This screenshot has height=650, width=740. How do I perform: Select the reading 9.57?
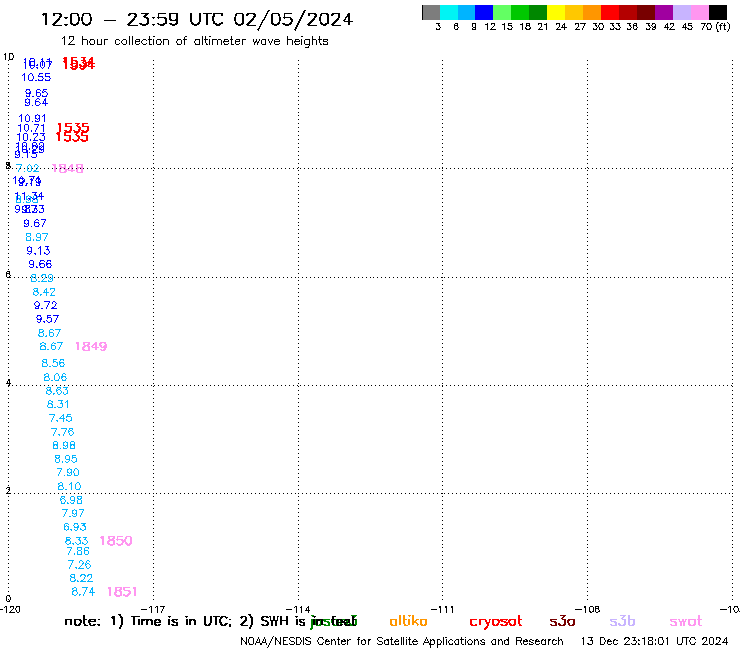[x=47, y=319]
